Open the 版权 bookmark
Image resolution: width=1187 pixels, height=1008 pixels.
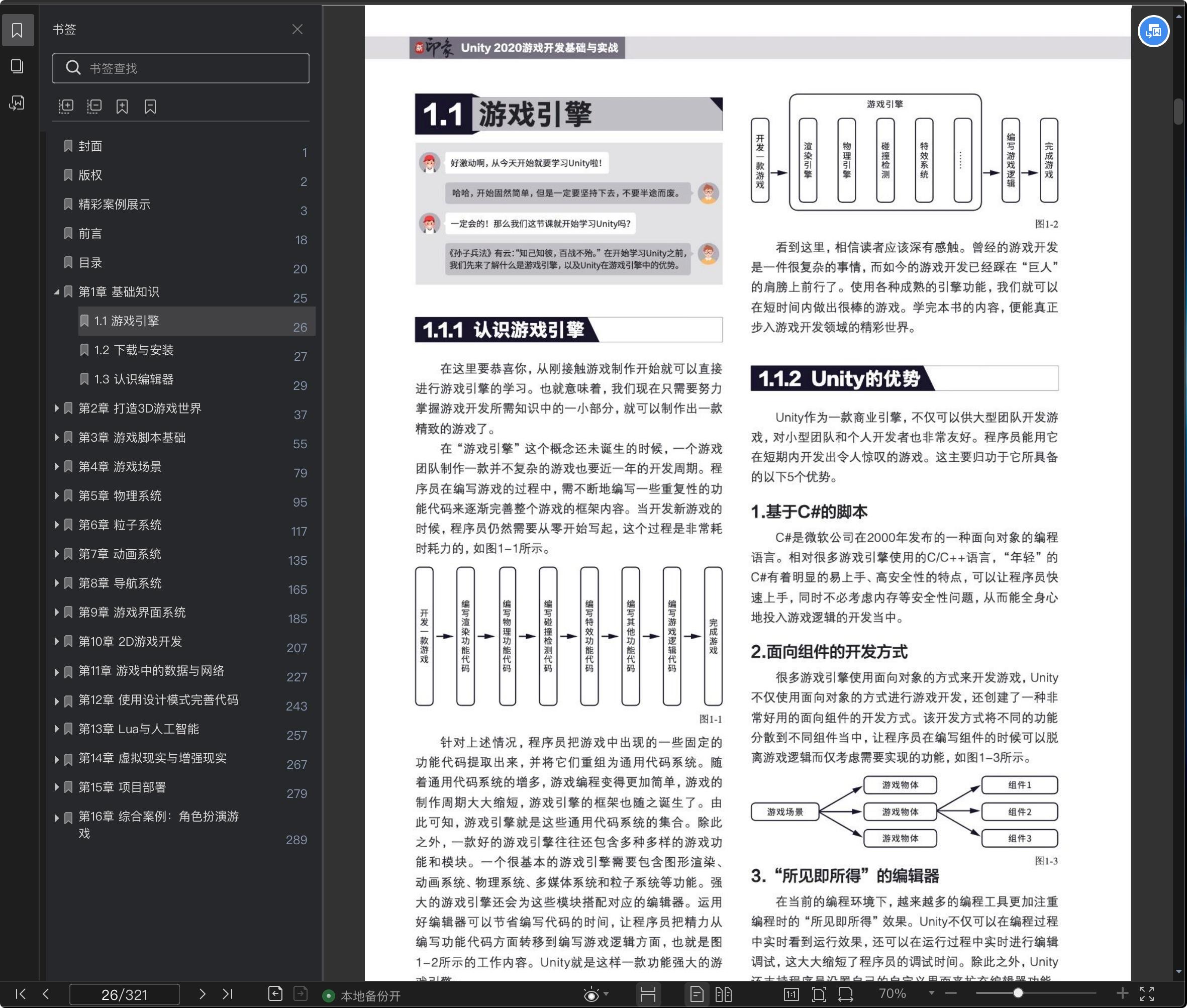pyautogui.click(x=90, y=175)
